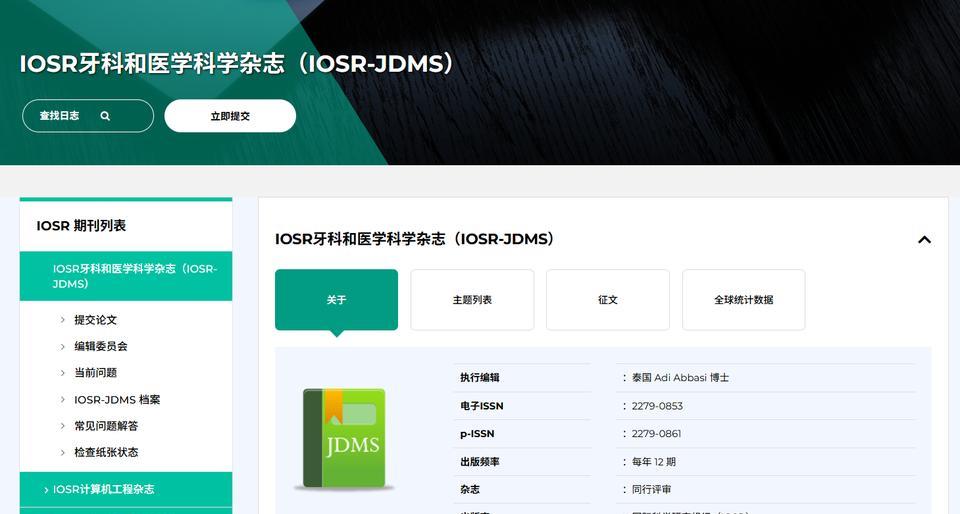Click the 立即提交 button

click(230, 116)
